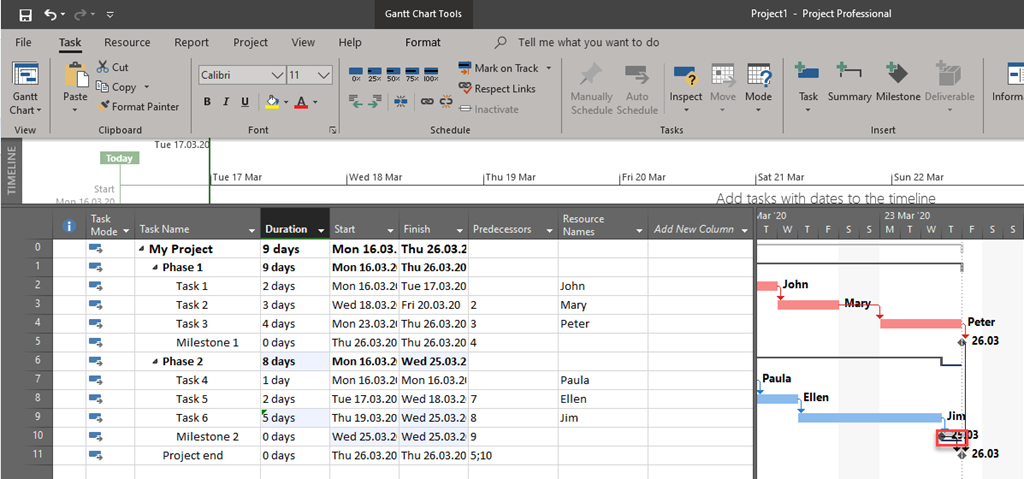Mark task as 50% complete
This screenshot has height=479, width=1024.
tap(394, 75)
